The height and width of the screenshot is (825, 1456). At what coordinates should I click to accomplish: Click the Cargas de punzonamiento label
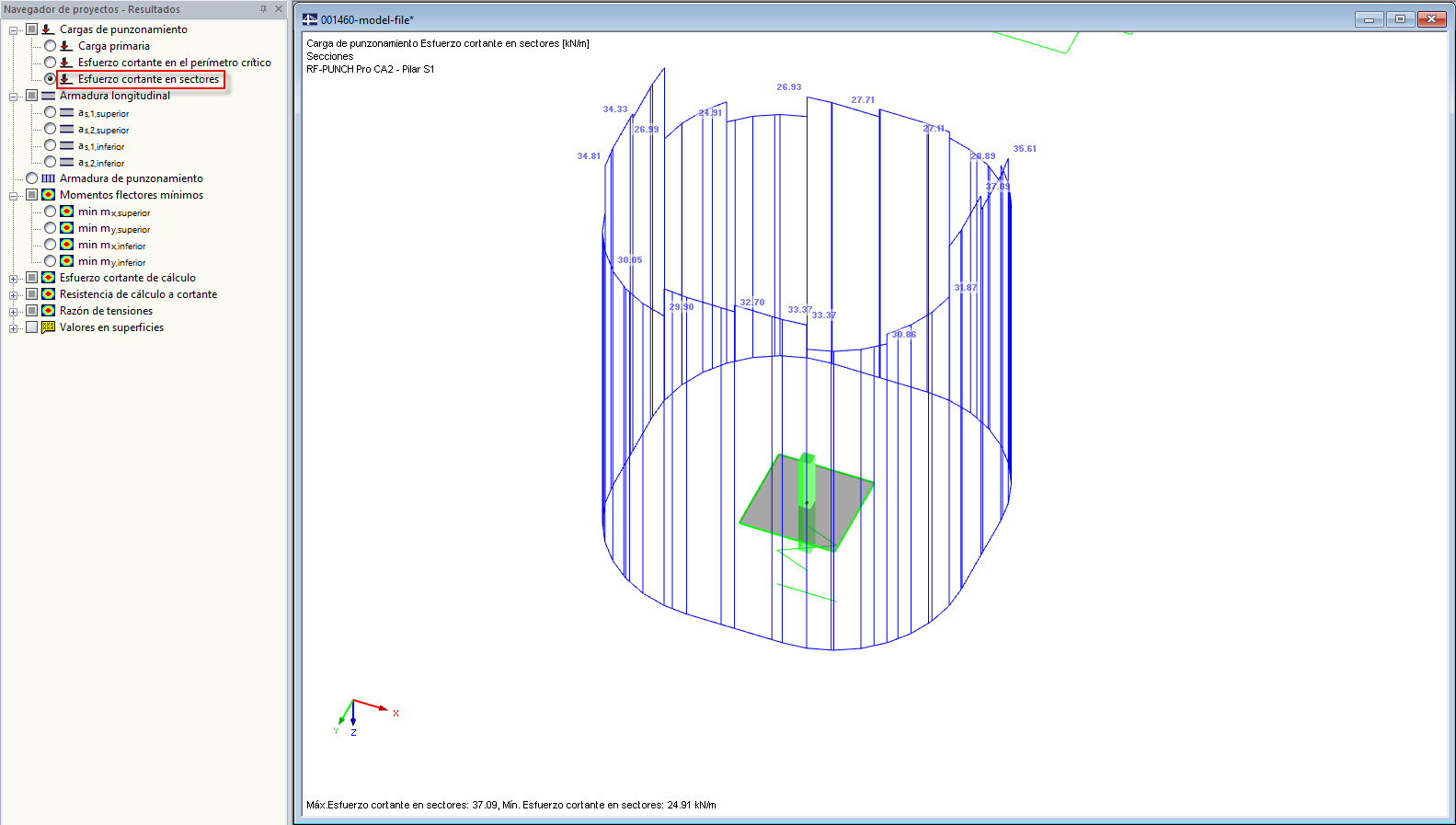123,29
